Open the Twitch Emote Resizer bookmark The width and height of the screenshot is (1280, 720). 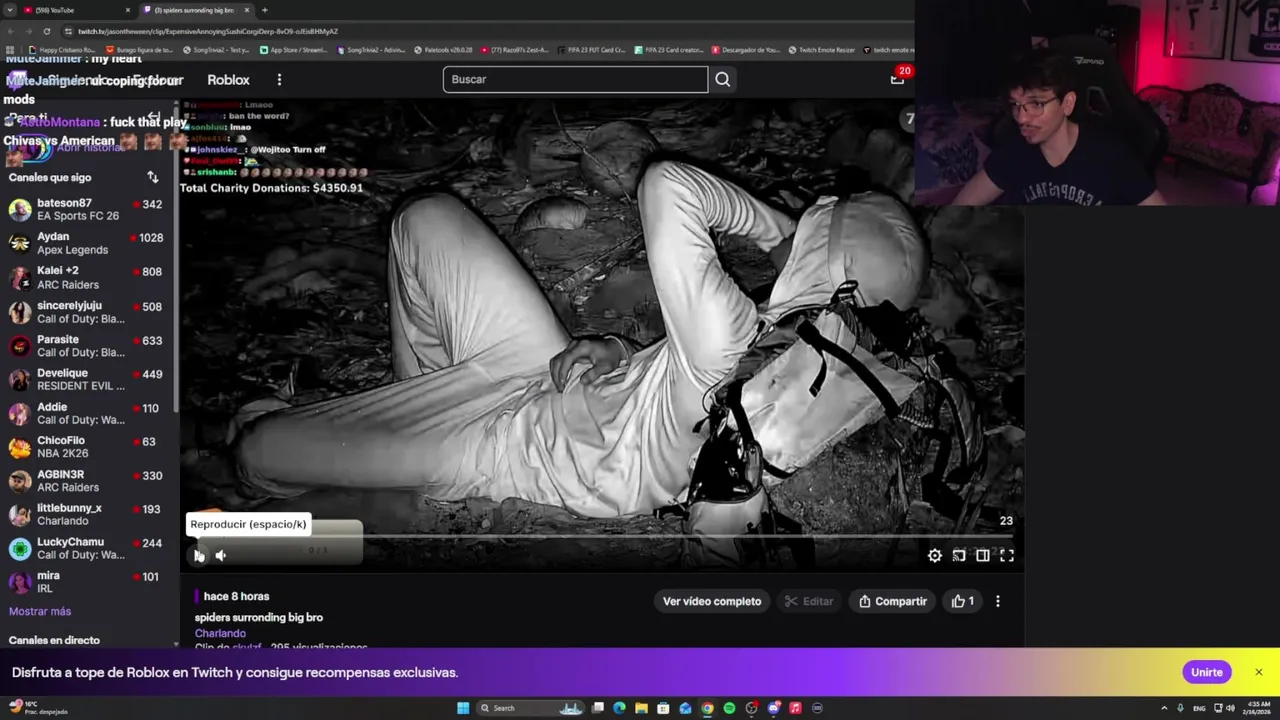tap(820, 50)
